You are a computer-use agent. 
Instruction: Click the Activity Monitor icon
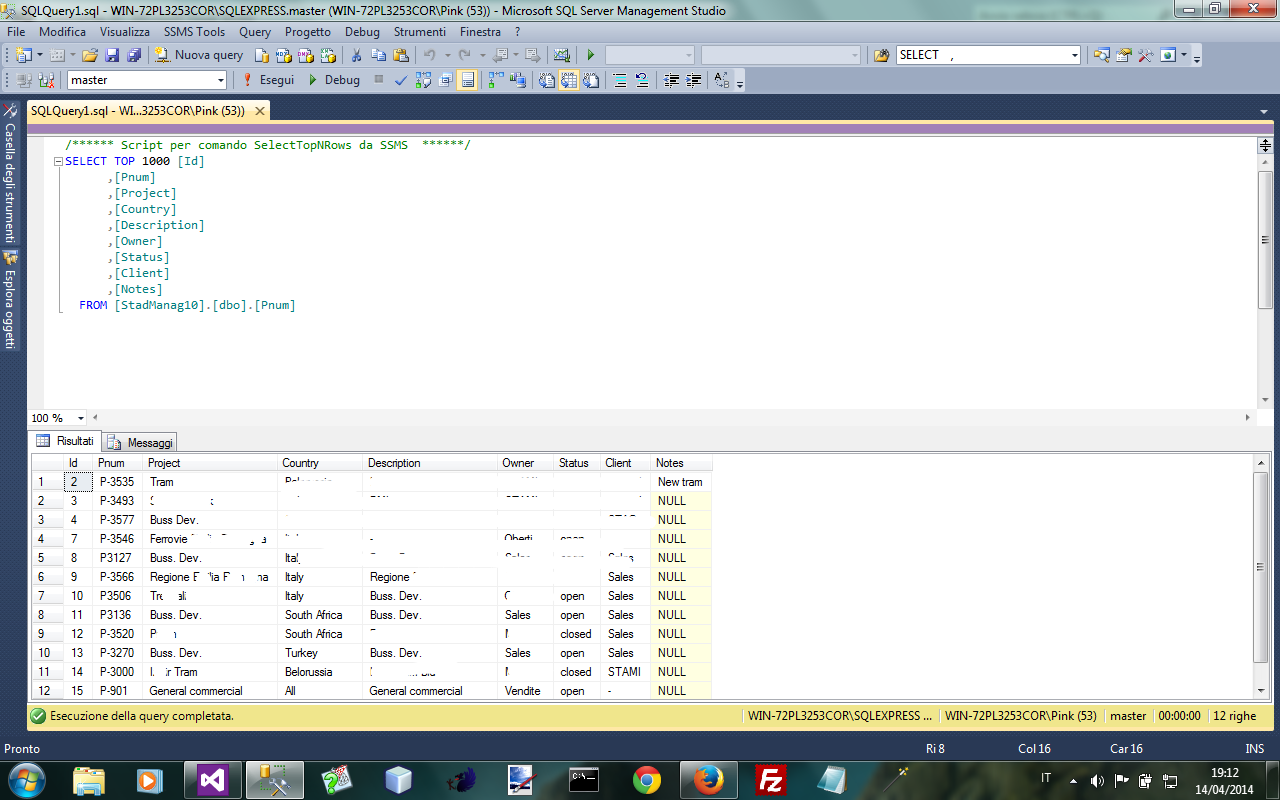pos(562,55)
